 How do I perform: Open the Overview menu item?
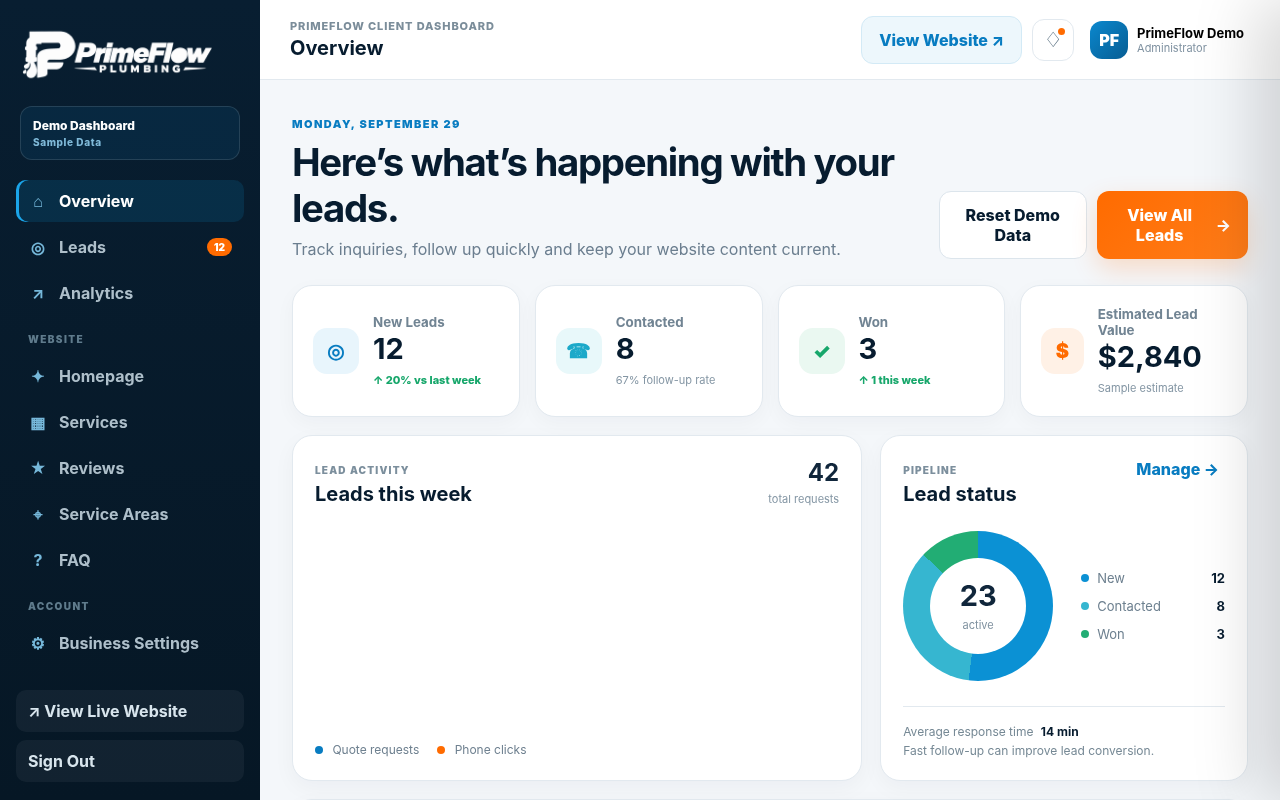click(130, 201)
